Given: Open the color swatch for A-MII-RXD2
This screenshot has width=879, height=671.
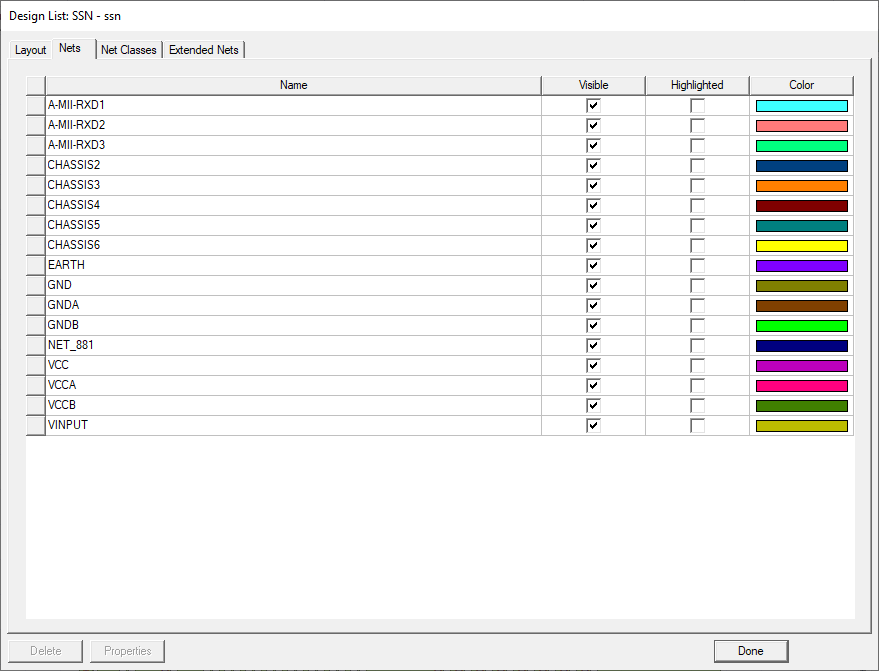Looking at the screenshot, I should (x=800, y=125).
